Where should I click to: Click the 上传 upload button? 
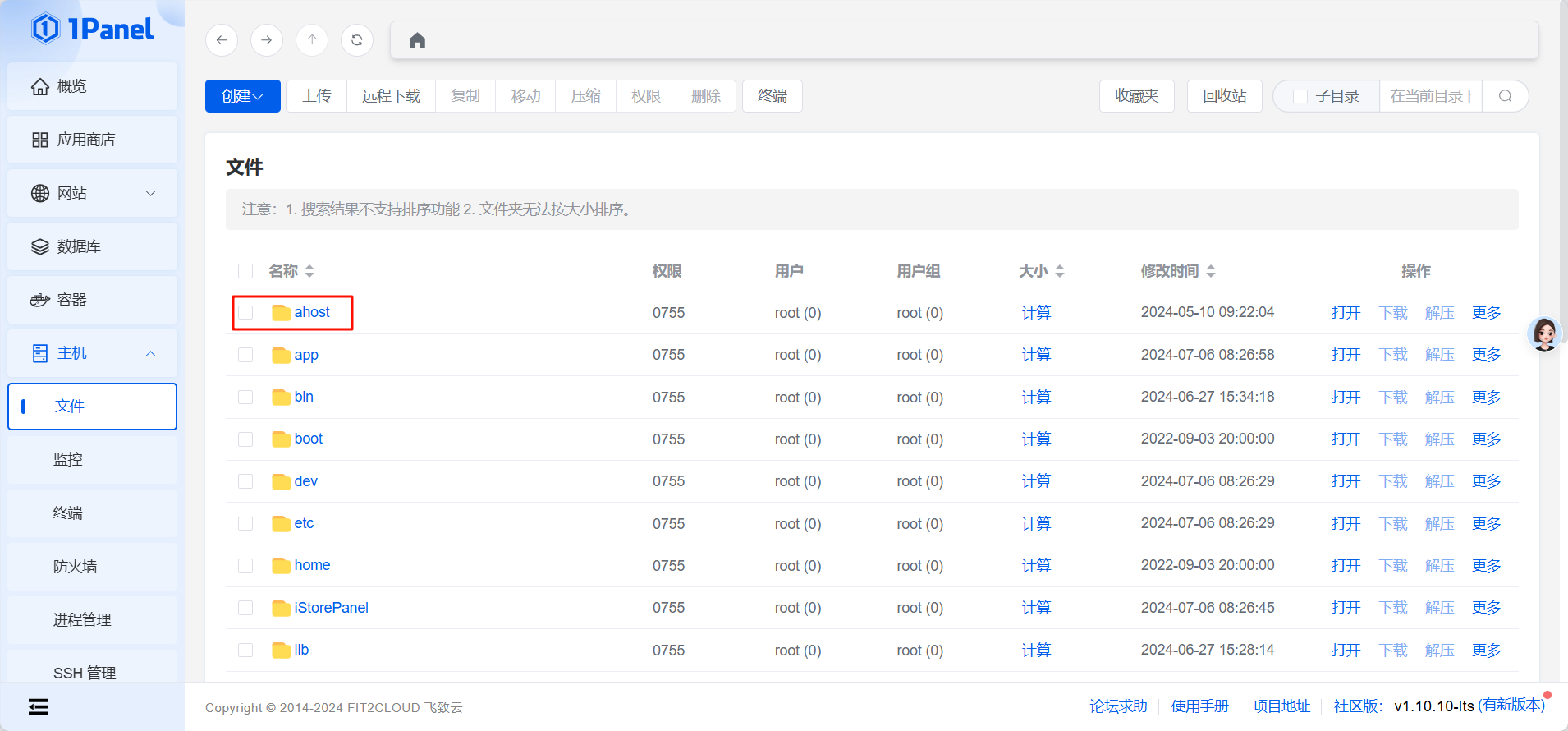click(317, 96)
